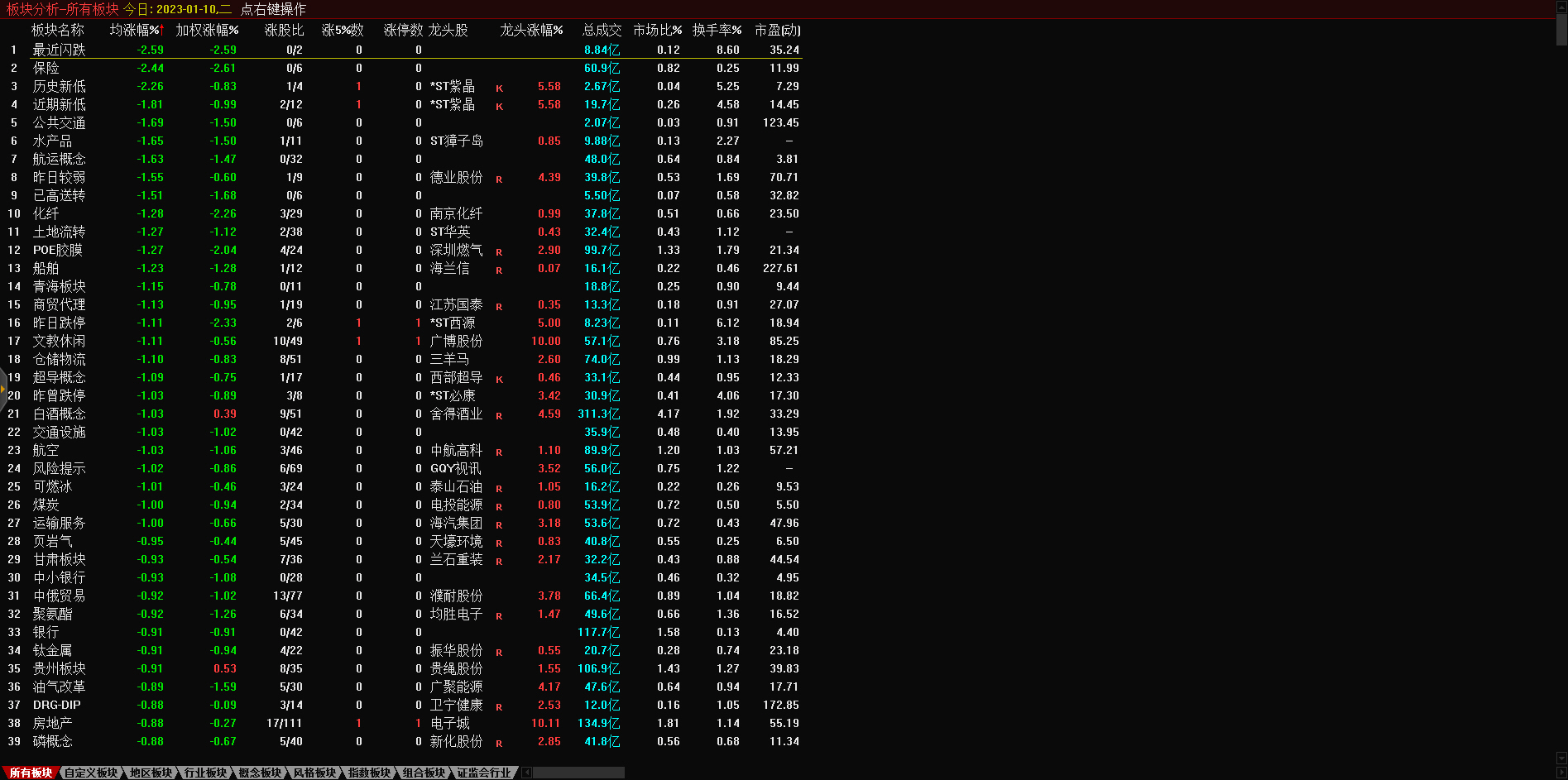Select the 自定义板块 tab

[91, 773]
